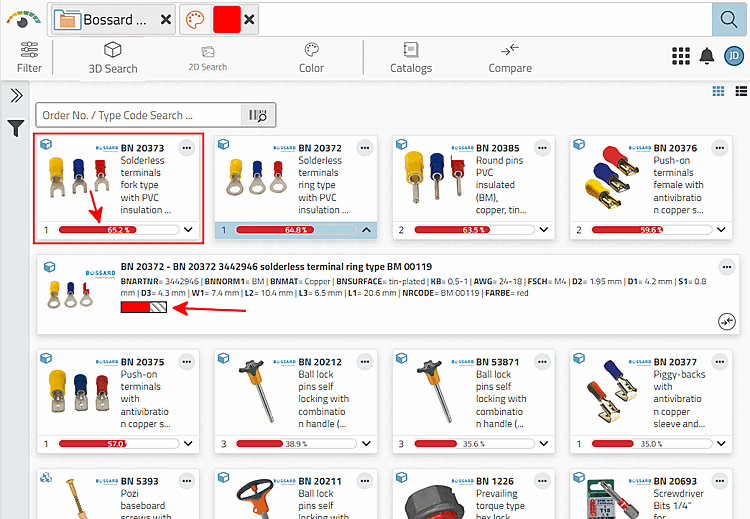Click 3D cube icon on BN 20373 card

(x=46, y=144)
